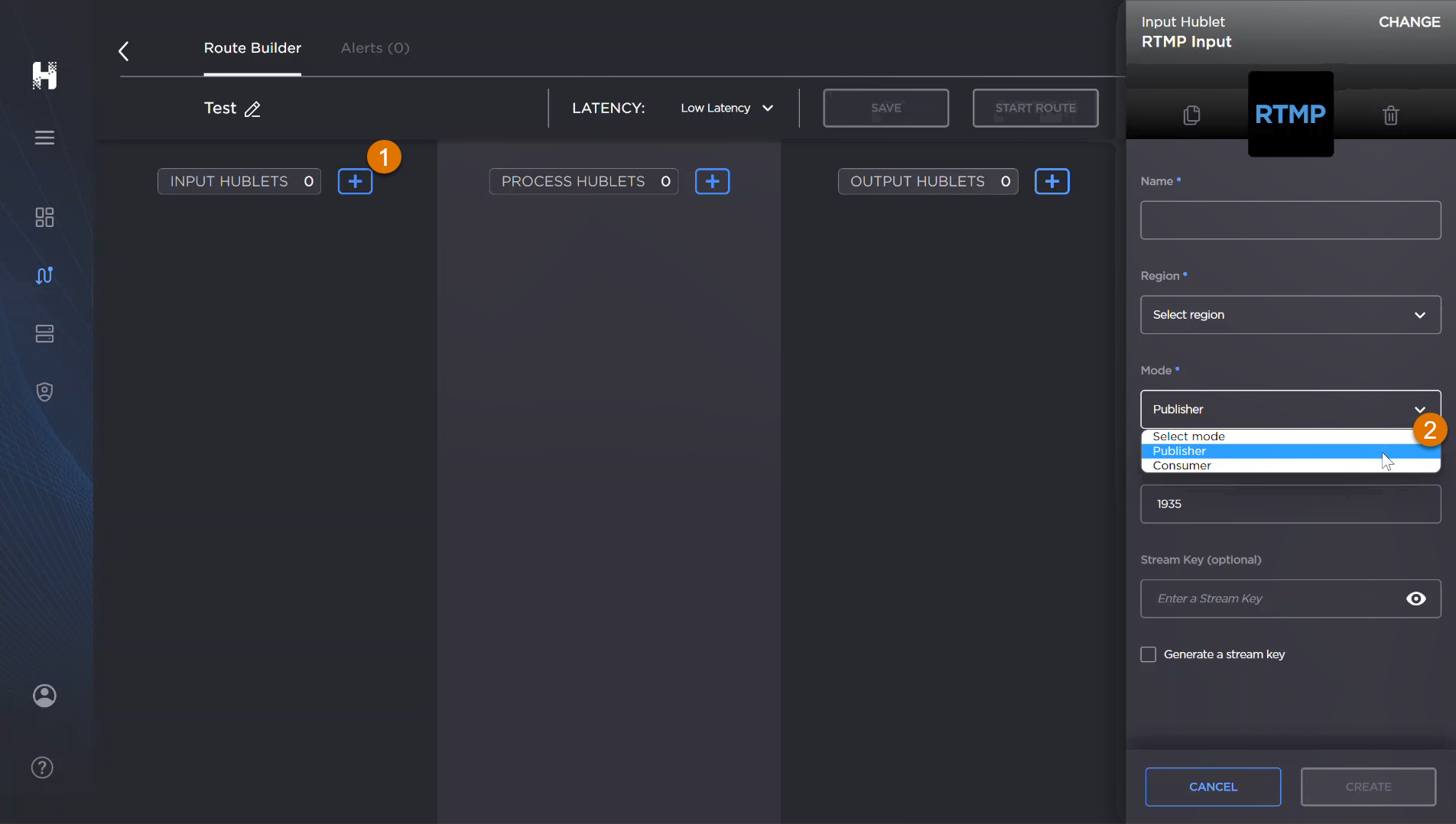Open the security shield icon in sidebar
This screenshot has width=1456, height=824.
[44, 391]
